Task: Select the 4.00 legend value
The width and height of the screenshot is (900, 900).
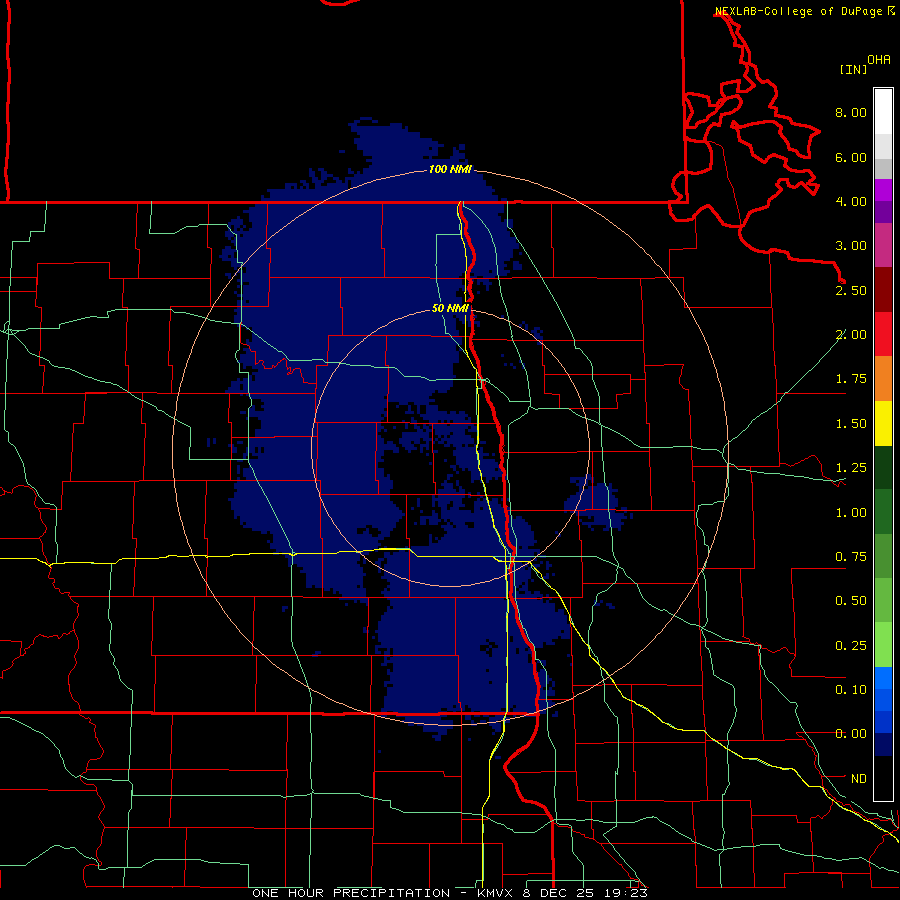Action: tap(851, 201)
